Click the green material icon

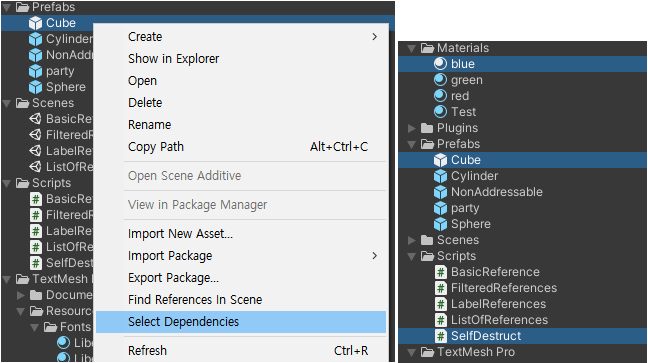(x=441, y=80)
